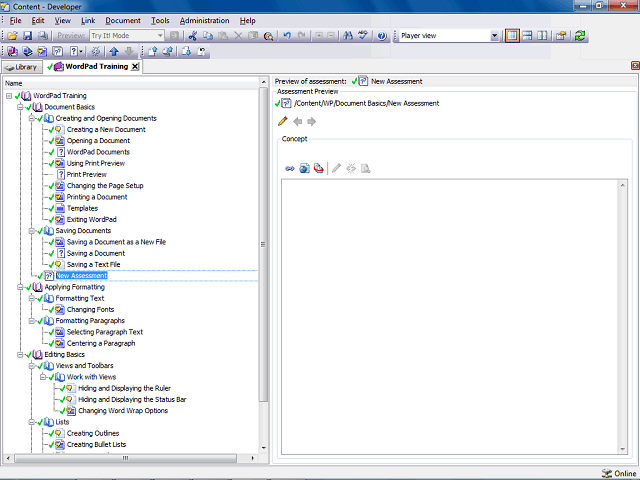Select the 'Opening a Document' topic

point(98,141)
